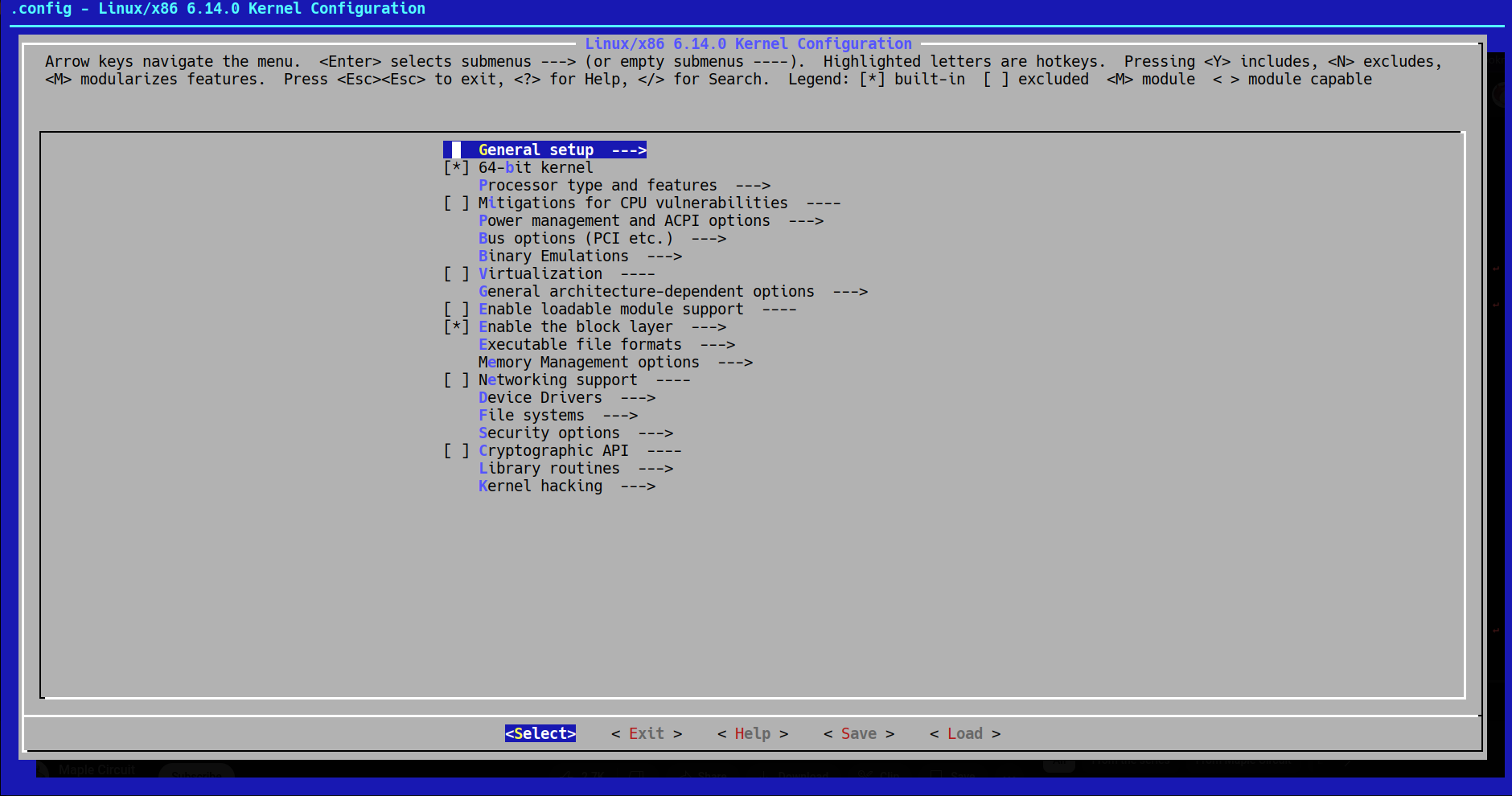This screenshot has width=1512, height=796.
Task: Choose the Load button
Action: pyautogui.click(x=965, y=733)
